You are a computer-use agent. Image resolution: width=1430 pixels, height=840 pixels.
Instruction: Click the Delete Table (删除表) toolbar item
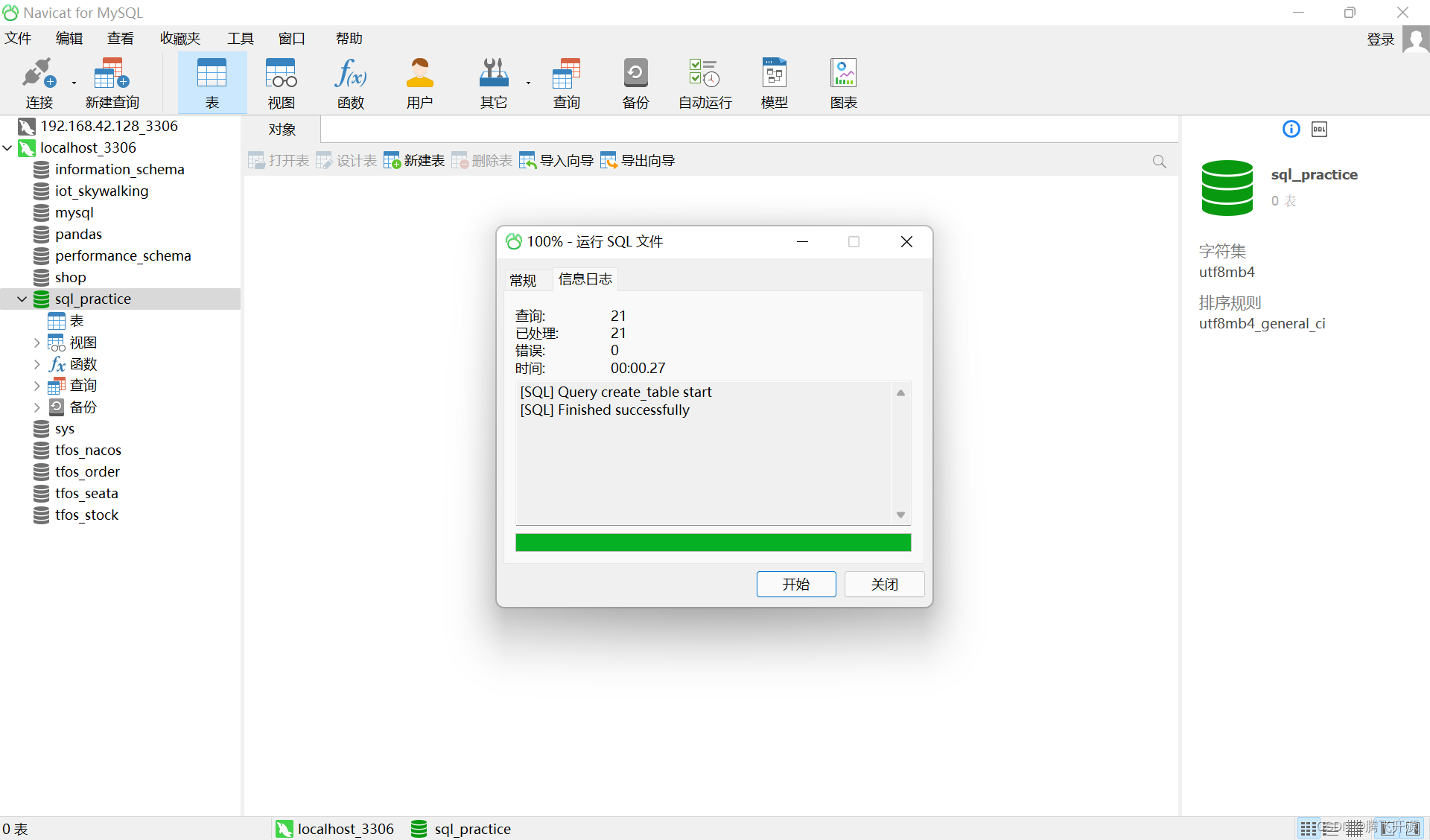[x=482, y=160]
